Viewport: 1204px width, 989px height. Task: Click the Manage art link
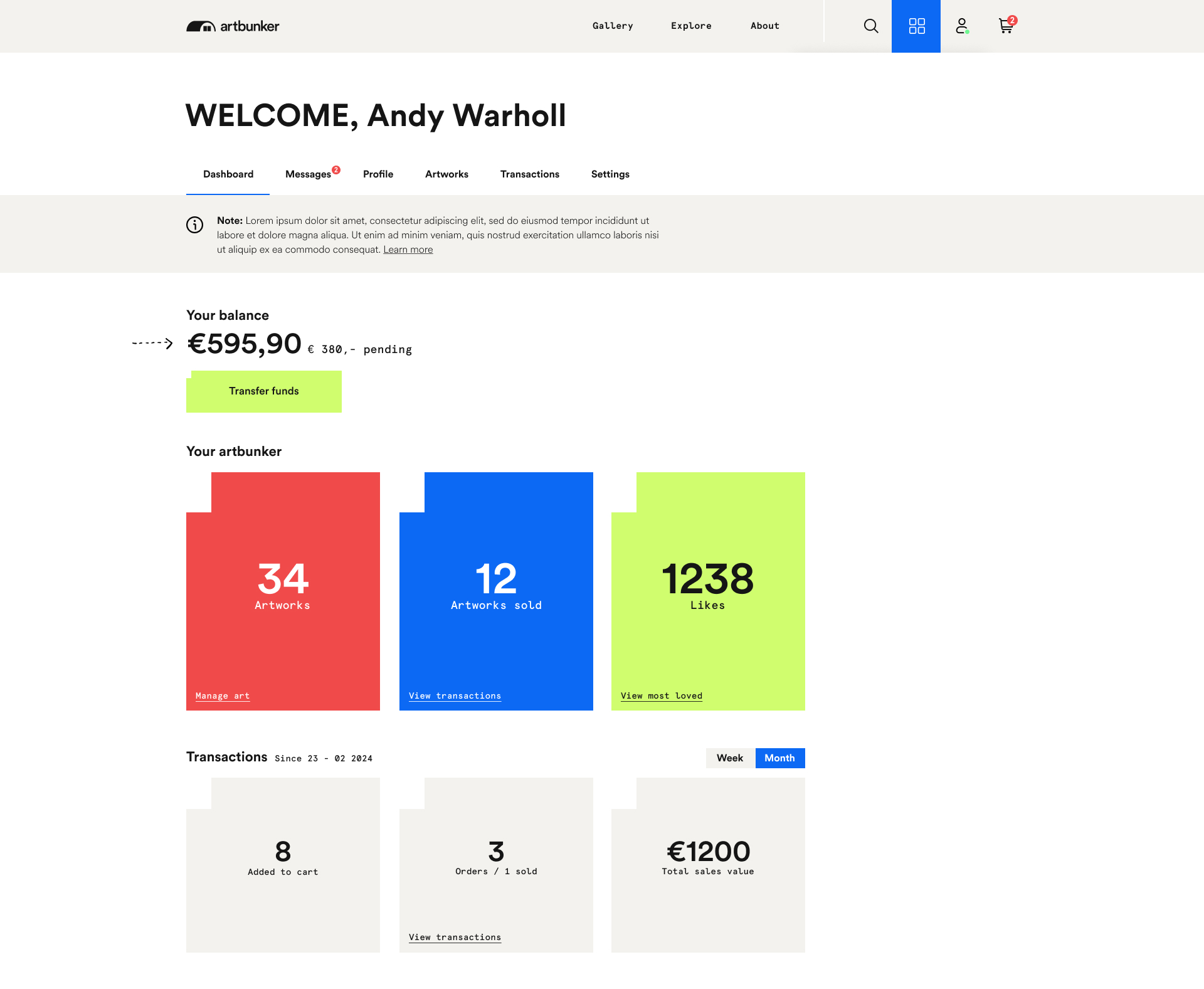(x=223, y=695)
